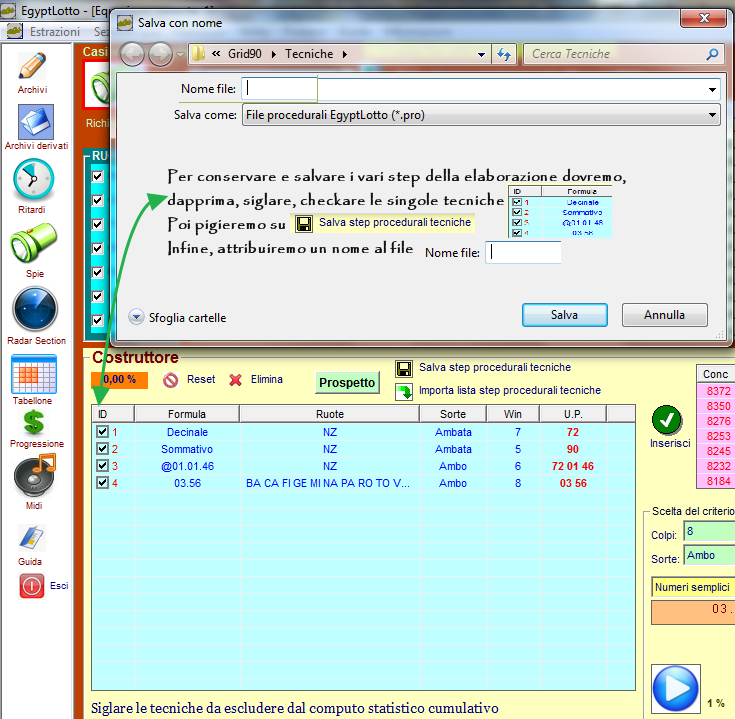
Task: Click the Numeri semplici button
Action: (693, 587)
